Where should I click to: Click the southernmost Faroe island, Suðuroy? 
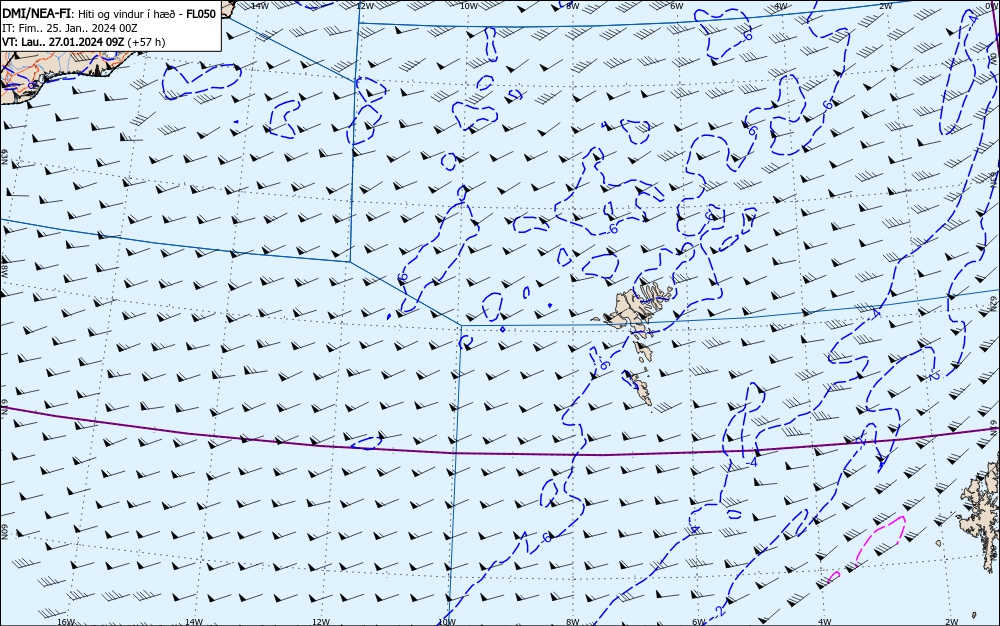tap(640, 388)
